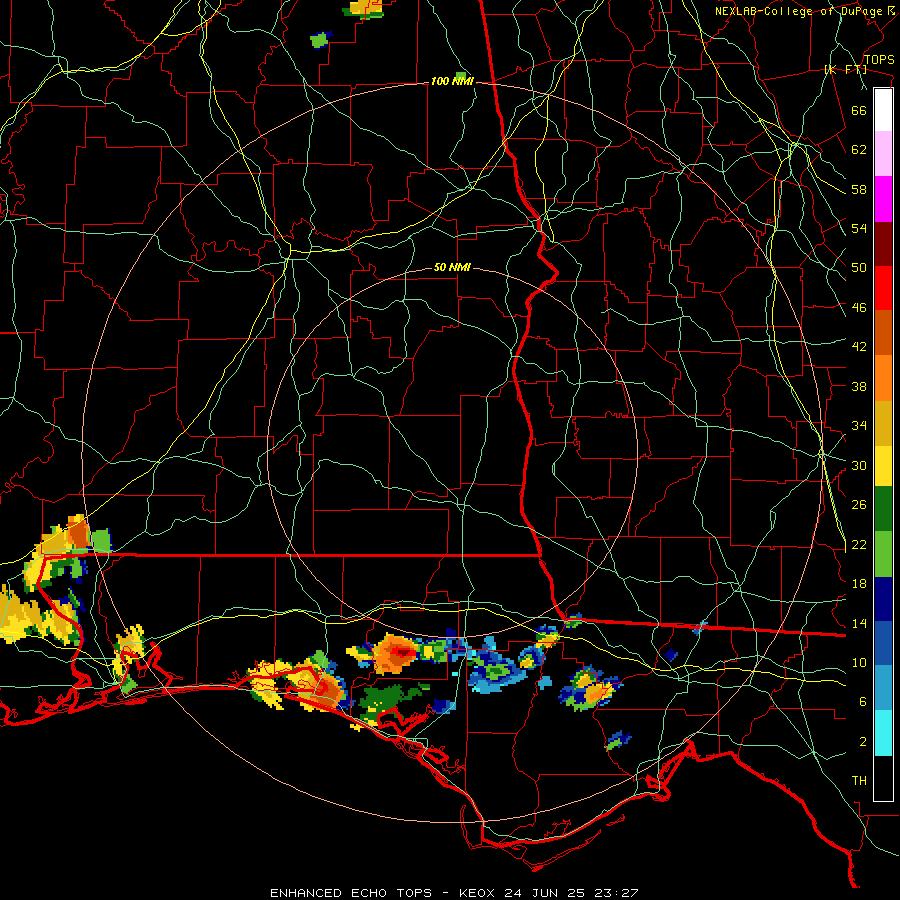Image resolution: width=900 pixels, height=900 pixels.
Task: Select the burnt orange legend swatch
Action: click(x=883, y=332)
